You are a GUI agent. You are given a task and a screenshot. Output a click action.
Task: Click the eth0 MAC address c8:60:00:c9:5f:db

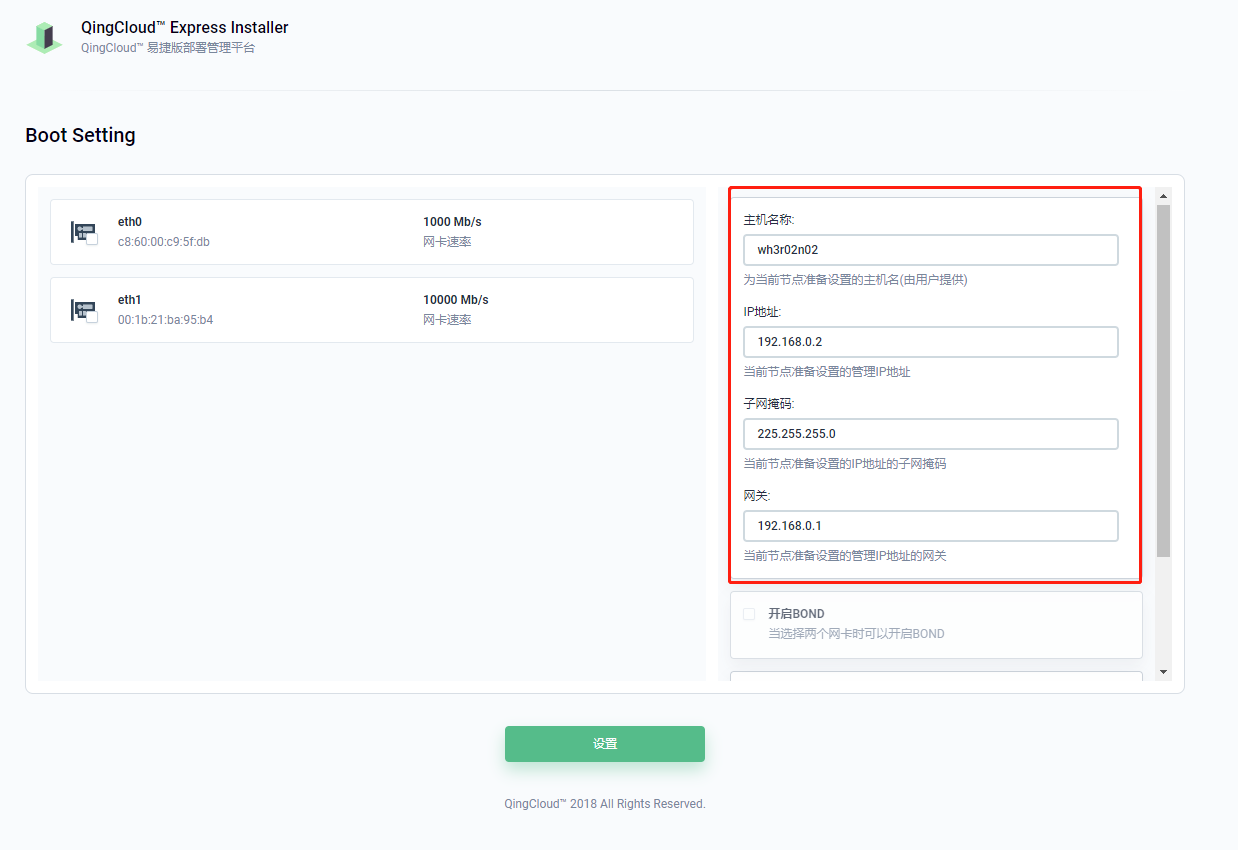164,242
